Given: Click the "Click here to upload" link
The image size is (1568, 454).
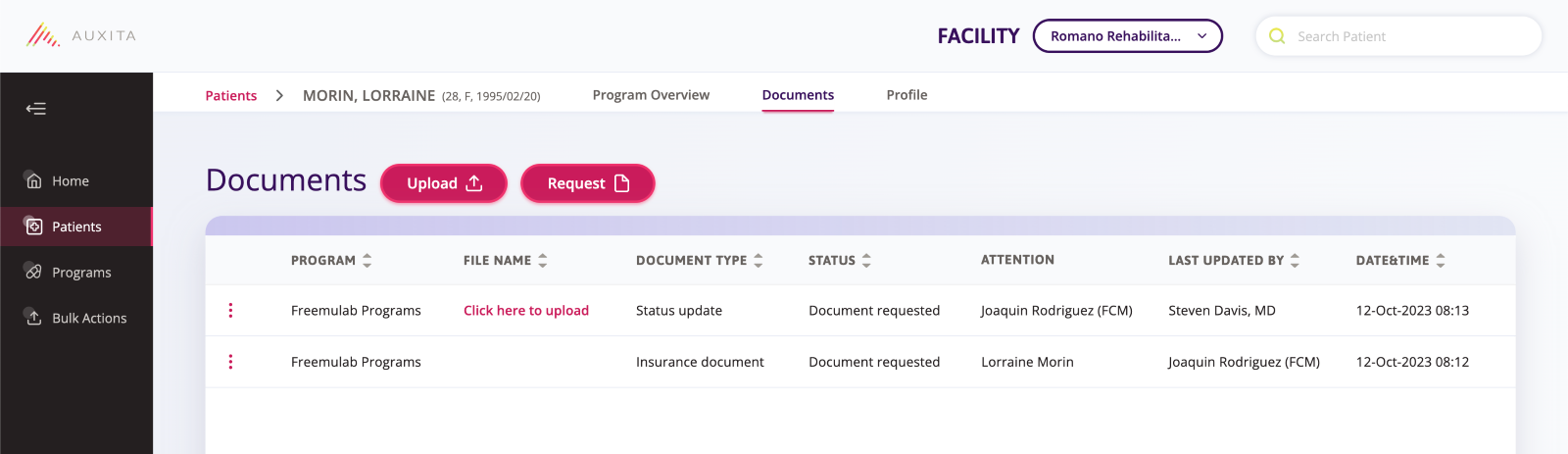Looking at the screenshot, I should (526, 311).
